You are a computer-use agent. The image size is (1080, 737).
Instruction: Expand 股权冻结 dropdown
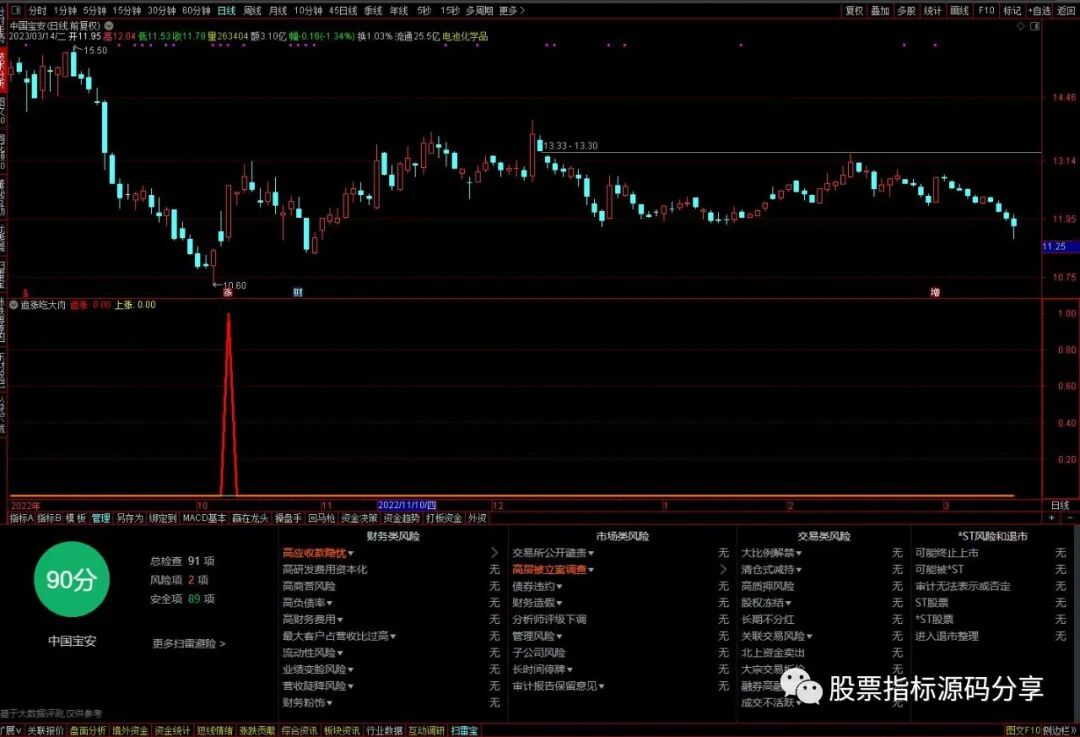pyautogui.click(x=766, y=603)
